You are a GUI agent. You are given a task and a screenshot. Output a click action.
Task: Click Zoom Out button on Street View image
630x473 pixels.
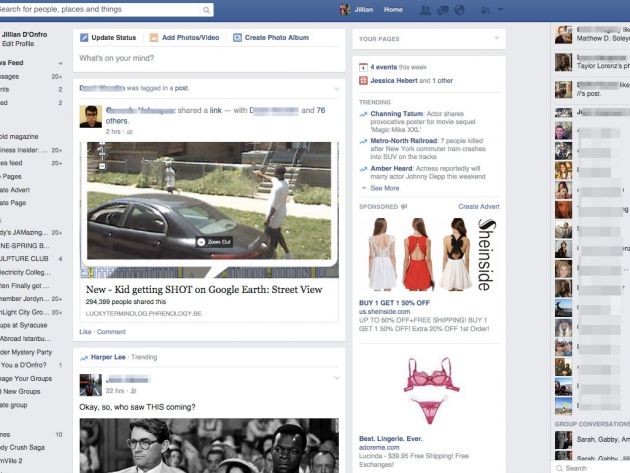214,242
